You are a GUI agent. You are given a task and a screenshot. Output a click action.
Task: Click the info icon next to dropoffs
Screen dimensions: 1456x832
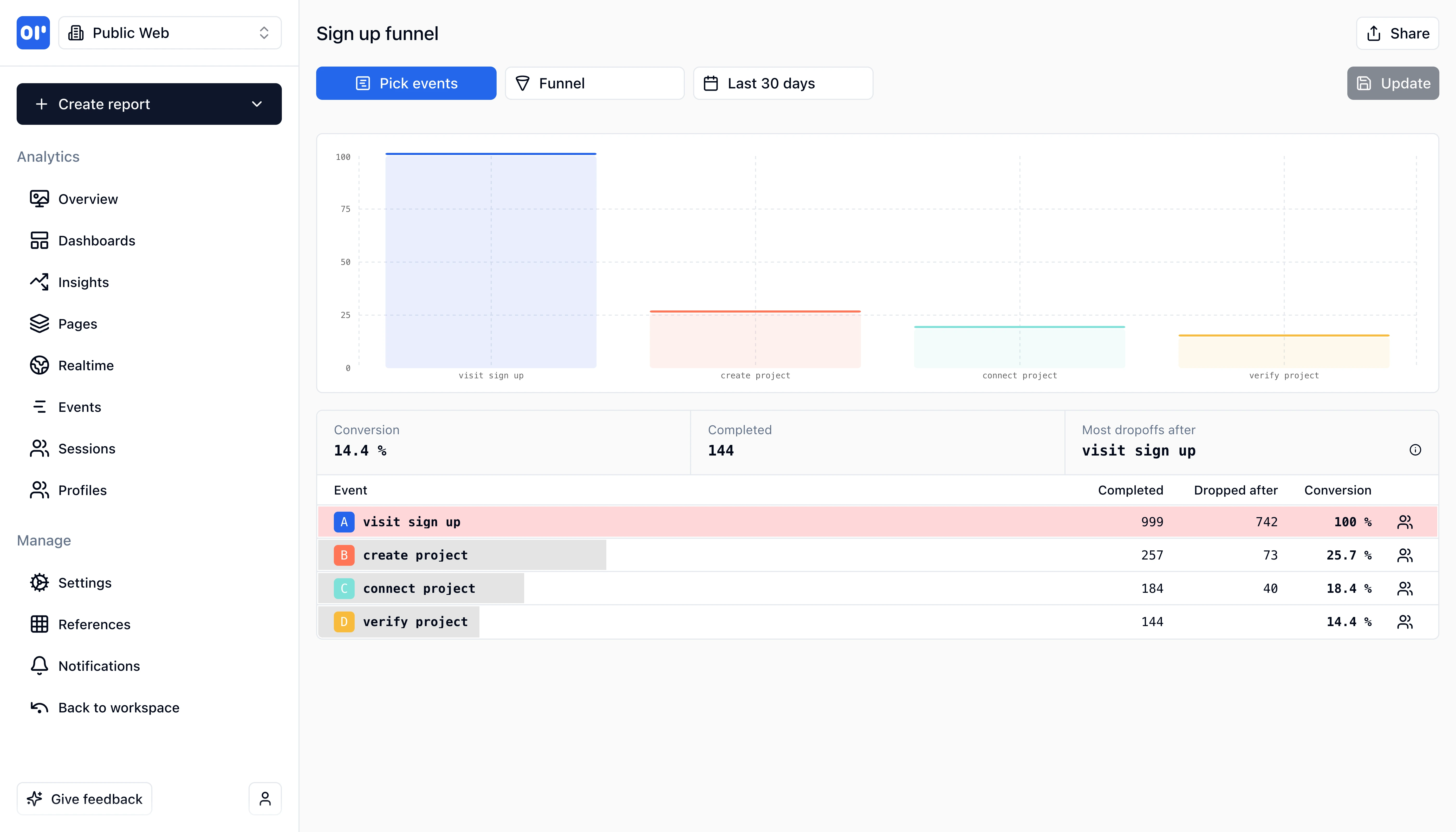tap(1416, 450)
